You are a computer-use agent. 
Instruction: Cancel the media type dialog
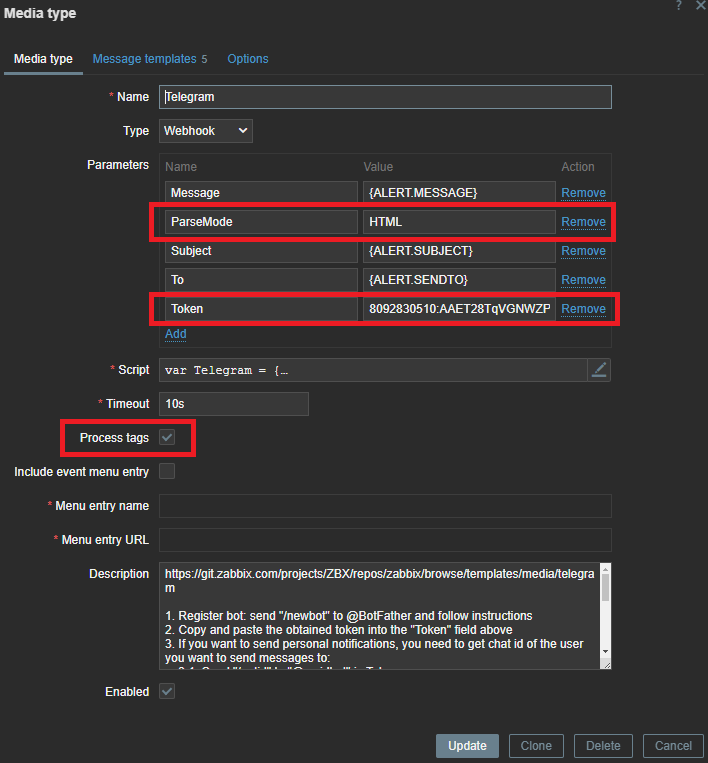pyautogui.click(x=673, y=746)
